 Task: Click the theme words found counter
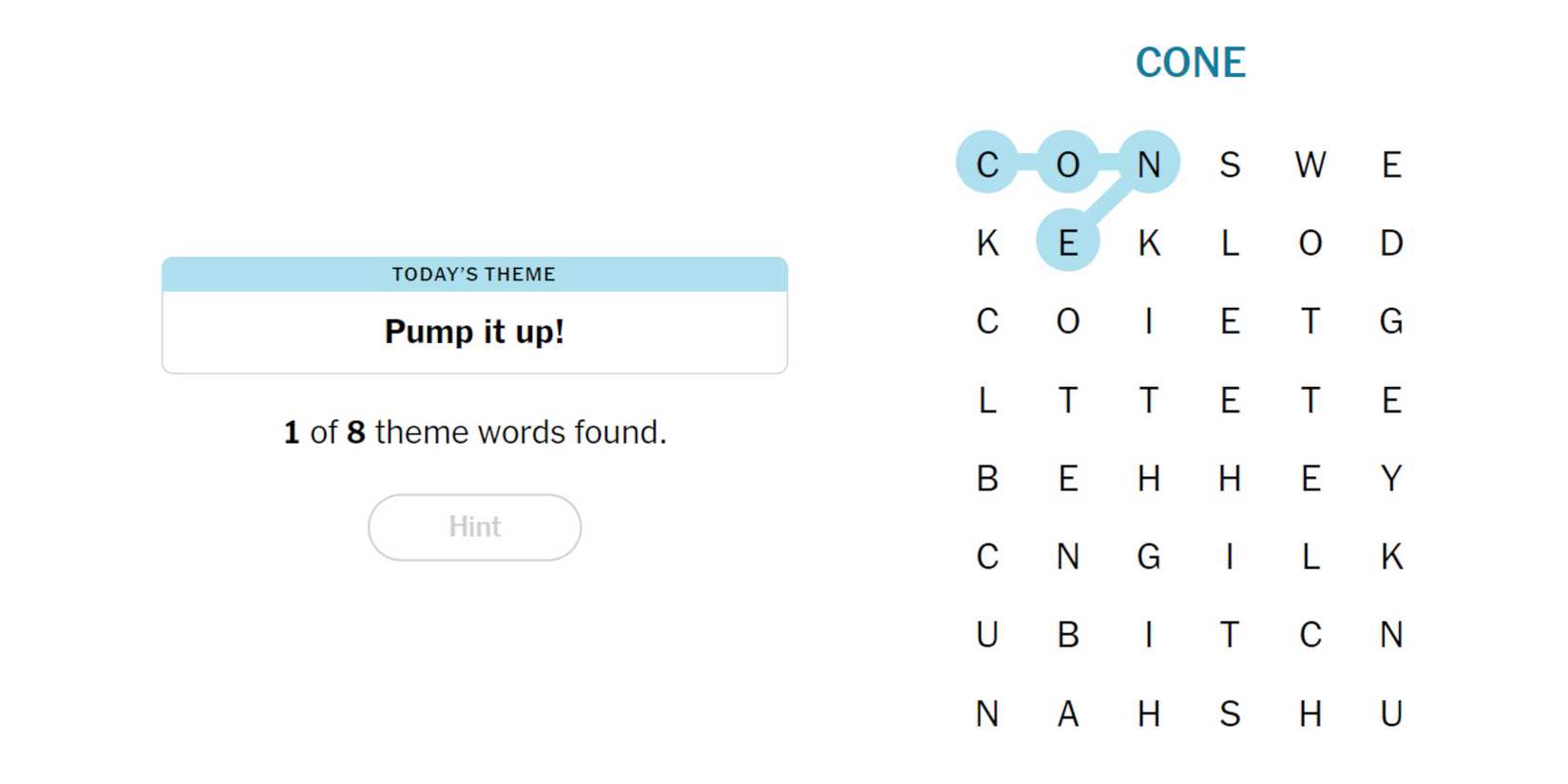pos(474,432)
